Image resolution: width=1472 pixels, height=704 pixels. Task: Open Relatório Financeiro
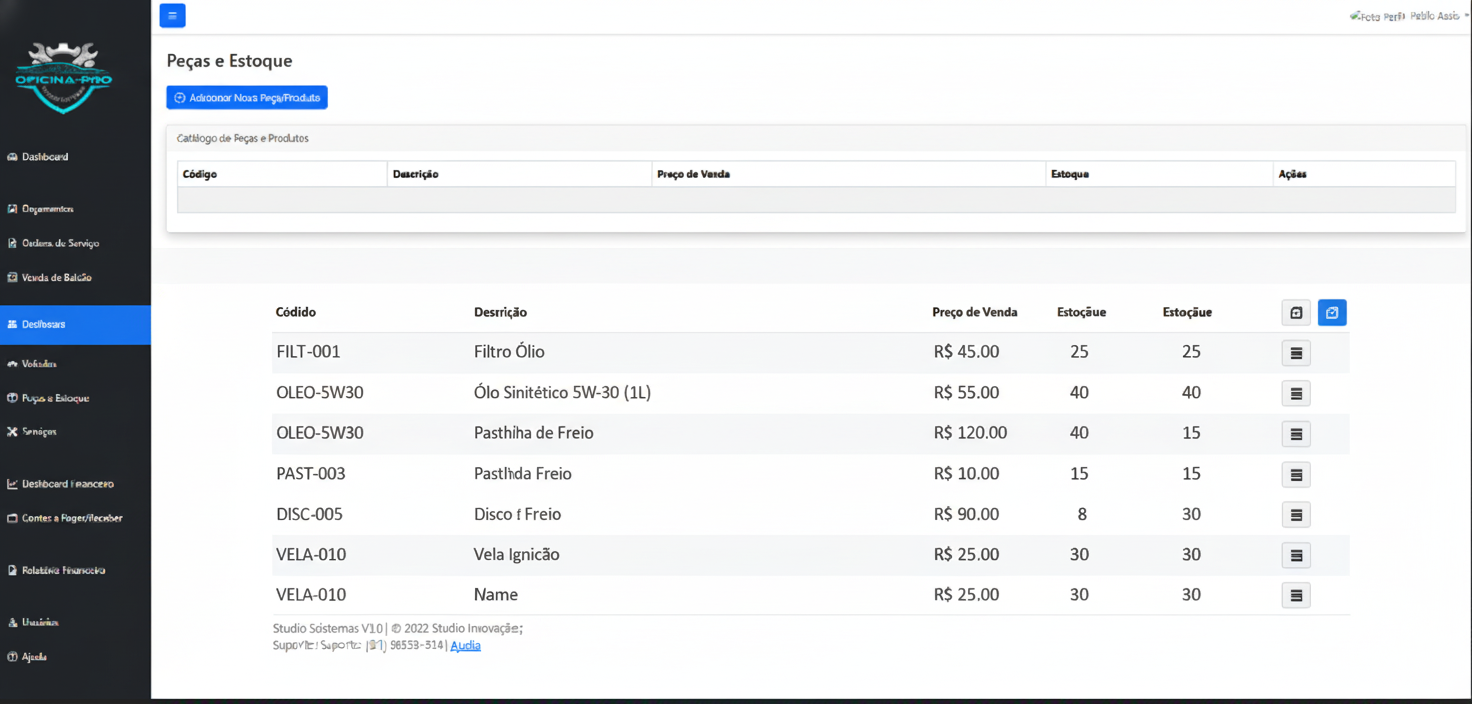point(56,570)
